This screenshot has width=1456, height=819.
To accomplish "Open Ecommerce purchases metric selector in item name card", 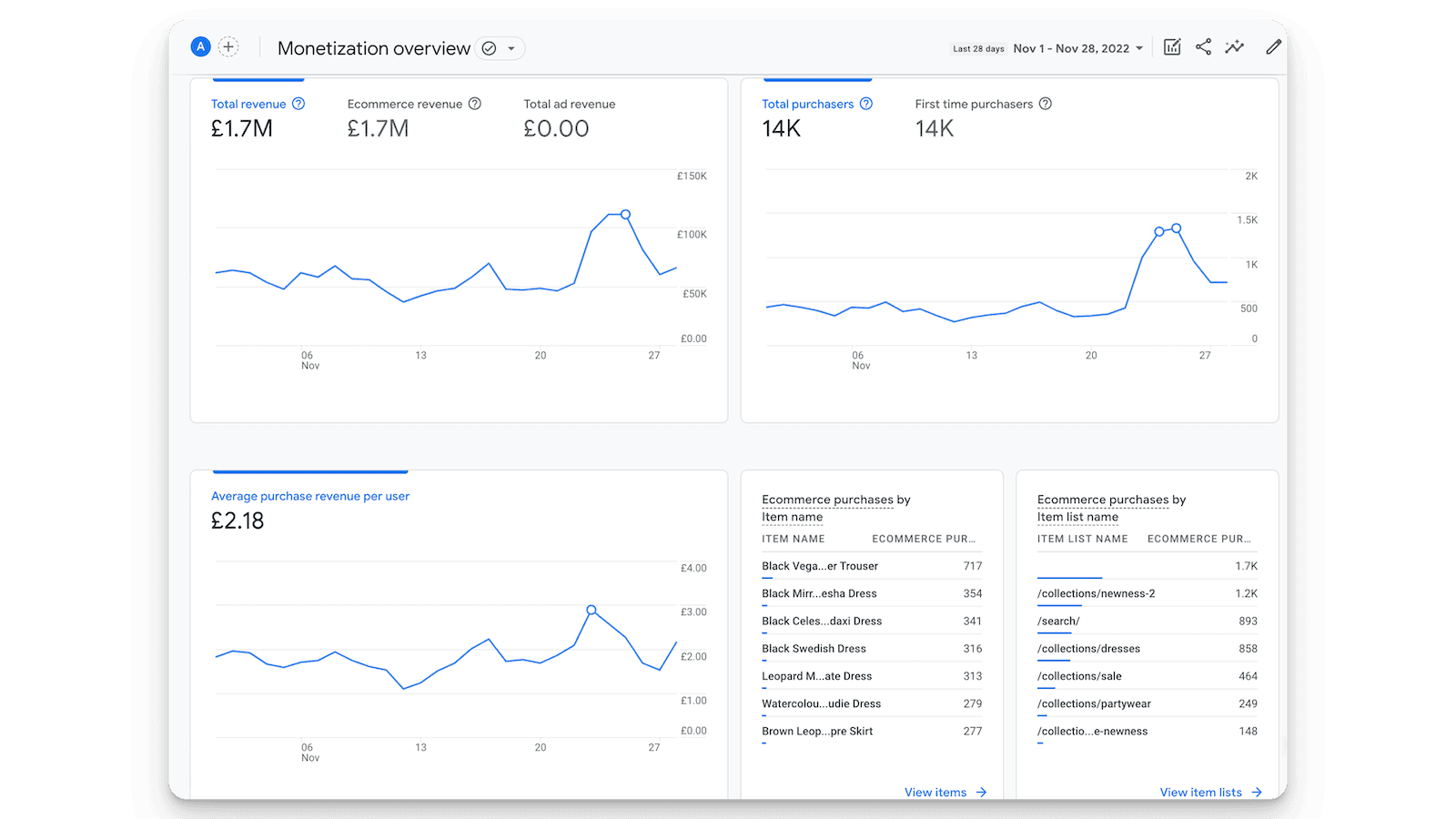I will click(x=828, y=500).
